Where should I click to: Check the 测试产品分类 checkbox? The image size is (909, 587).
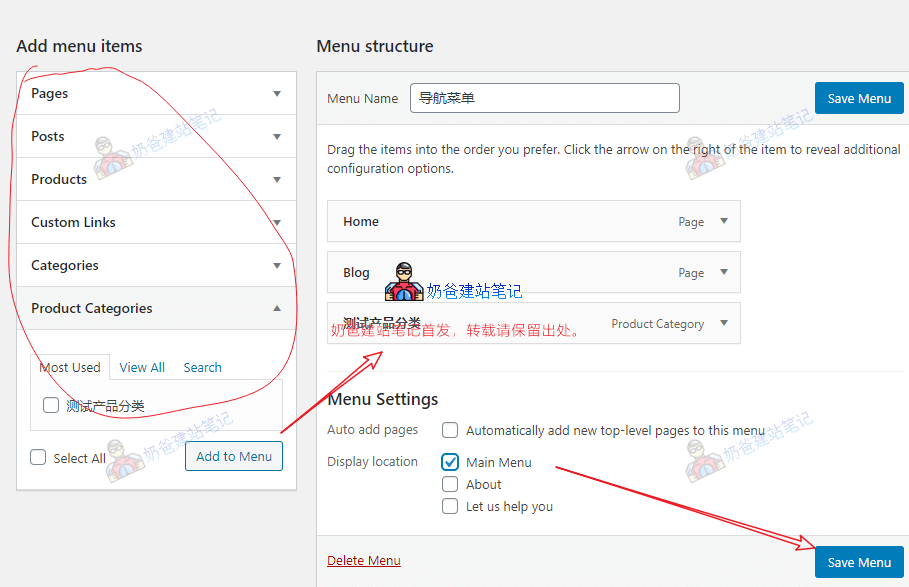point(51,405)
